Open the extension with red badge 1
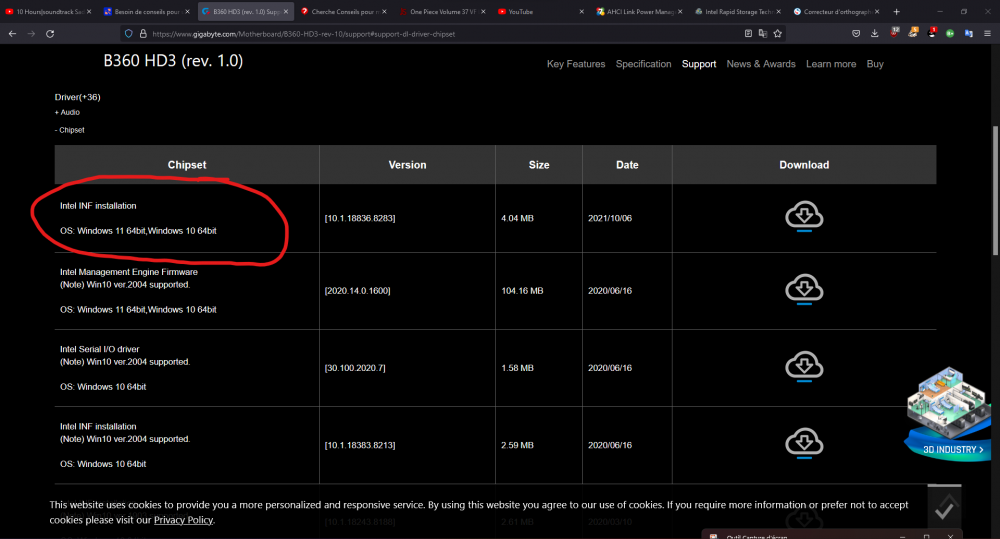 coord(932,33)
